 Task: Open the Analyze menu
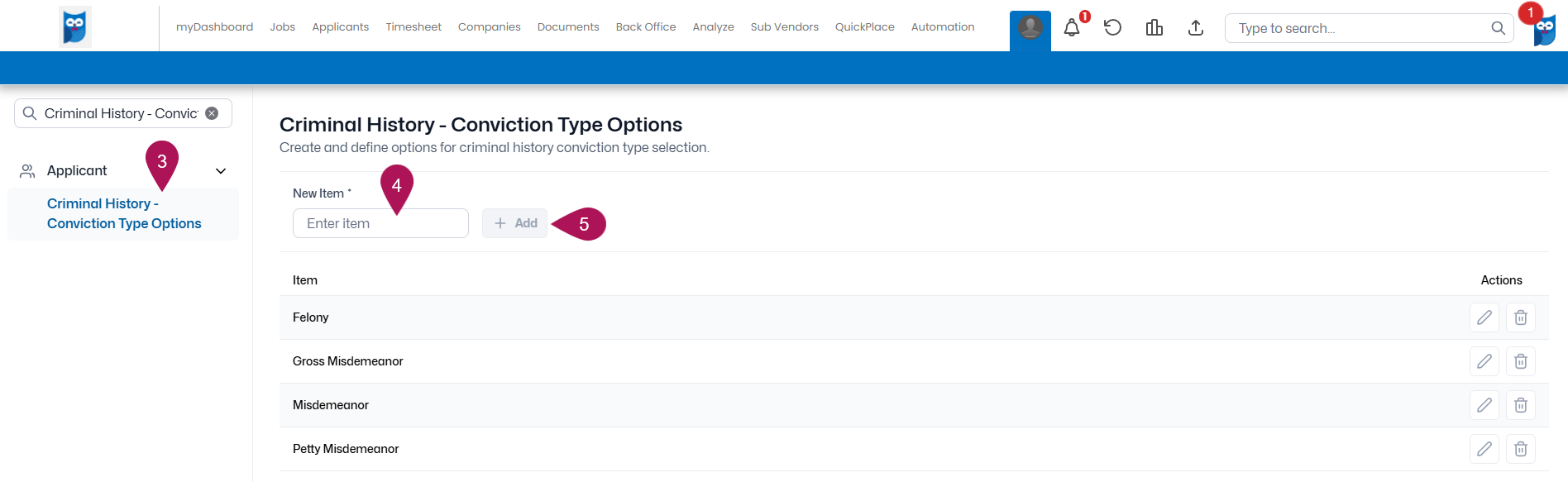(x=713, y=27)
